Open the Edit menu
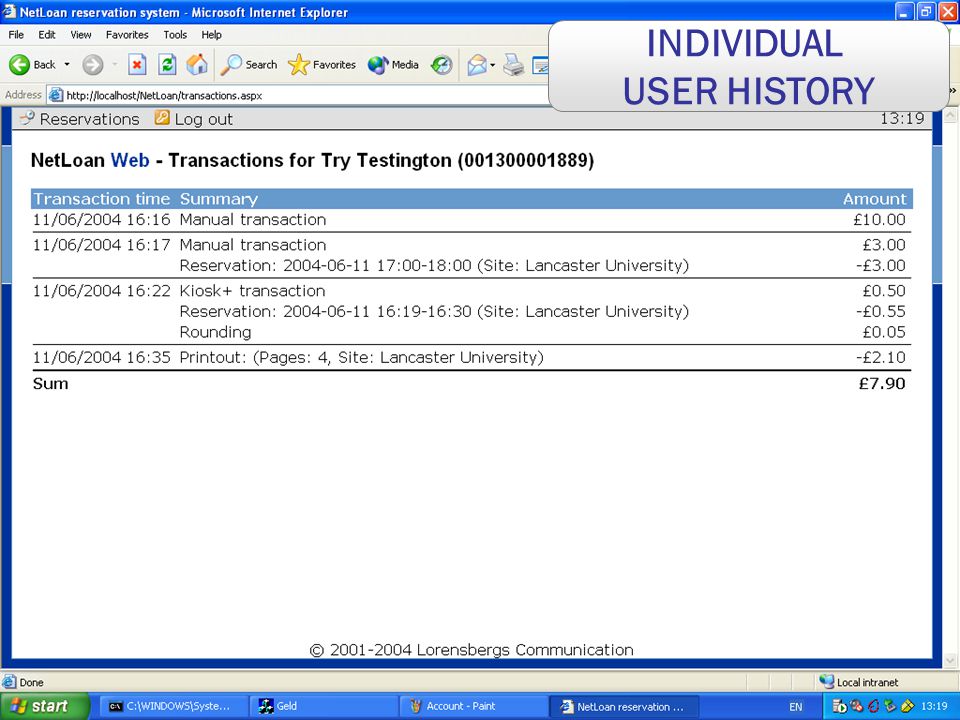The width and height of the screenshot is (960, 720). (47, 35)
